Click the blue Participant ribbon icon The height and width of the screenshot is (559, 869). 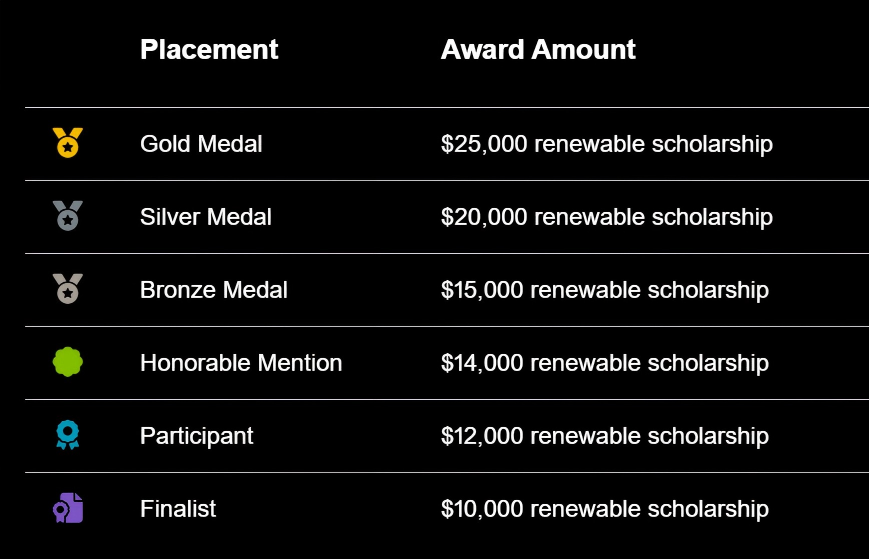(x=68, y=435)
